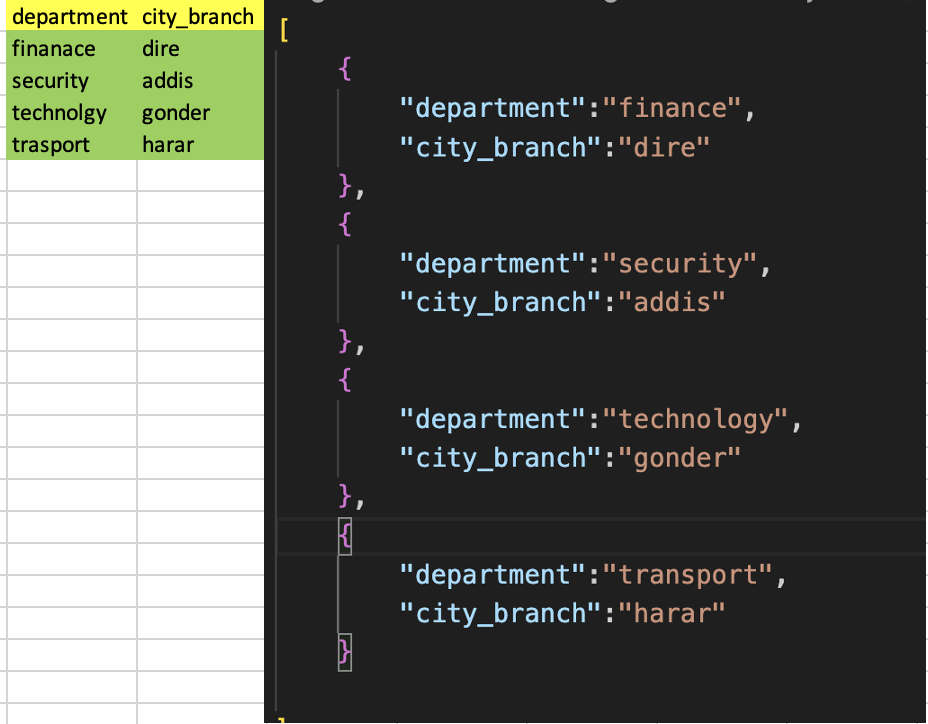928x724 pixels.
Task: Click the 'dire' spreadsheet cell
Action: click(x=200, y=48)
